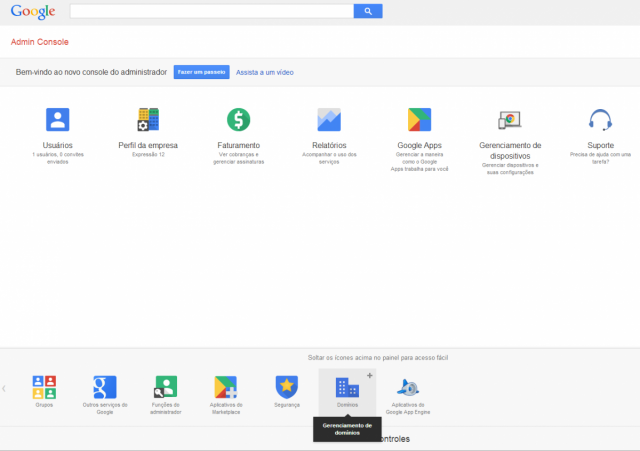Click the Suporte label text
640x451 pixels.
point(600,145)
